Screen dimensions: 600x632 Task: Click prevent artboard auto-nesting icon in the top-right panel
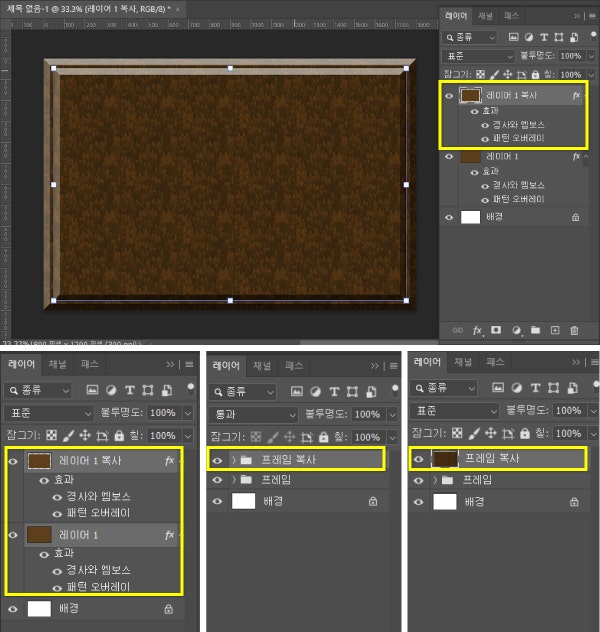[521, 74]
